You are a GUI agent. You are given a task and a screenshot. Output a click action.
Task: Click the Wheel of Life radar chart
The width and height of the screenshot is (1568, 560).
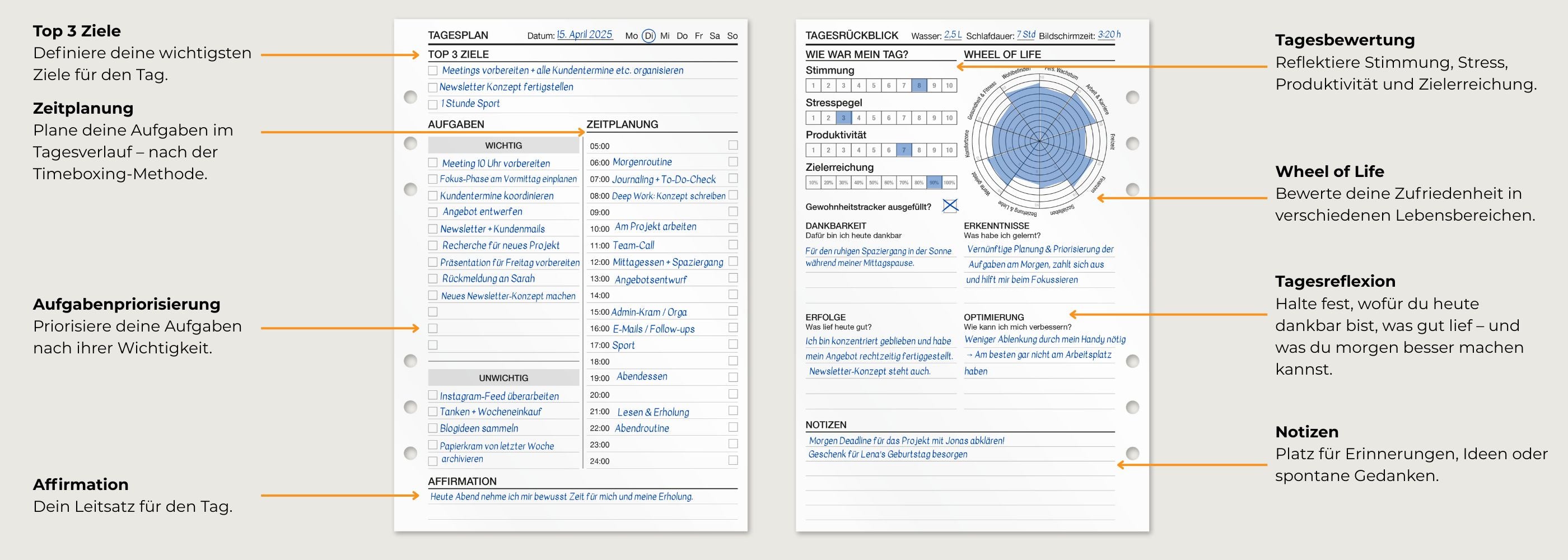pos(1039,141)
